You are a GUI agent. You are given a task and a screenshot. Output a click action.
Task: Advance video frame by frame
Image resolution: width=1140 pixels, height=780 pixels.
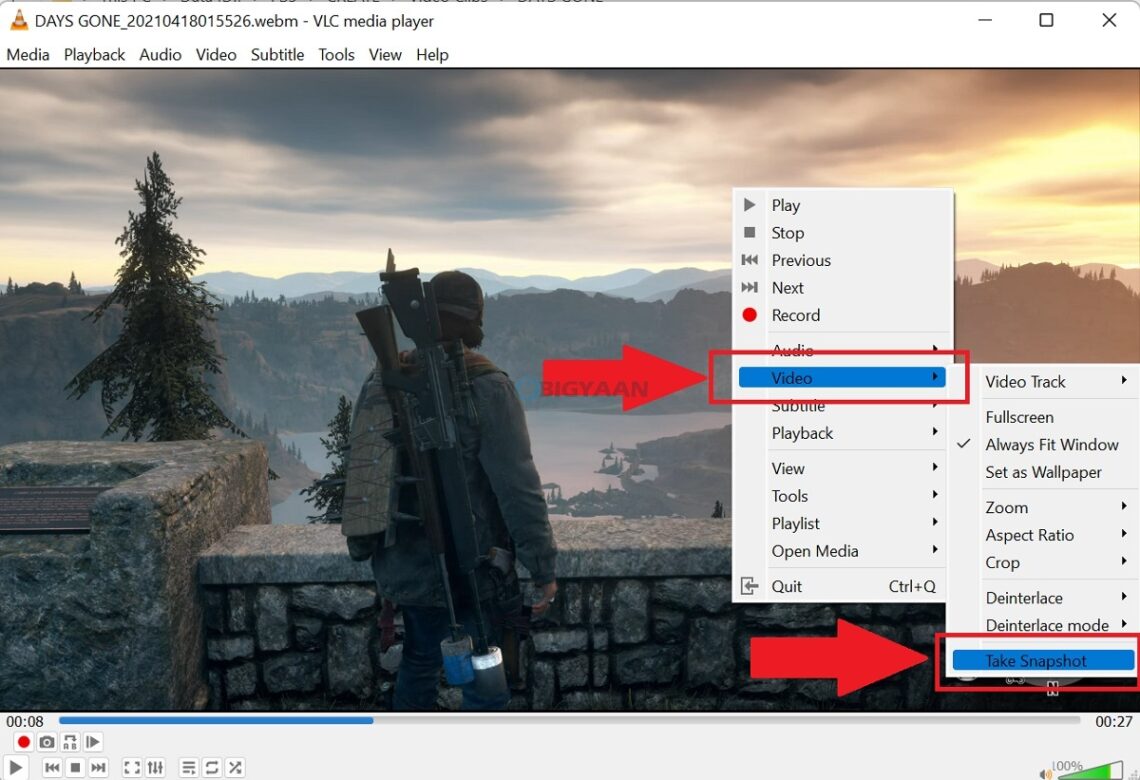pyautogui.click(x=92, y=741)
